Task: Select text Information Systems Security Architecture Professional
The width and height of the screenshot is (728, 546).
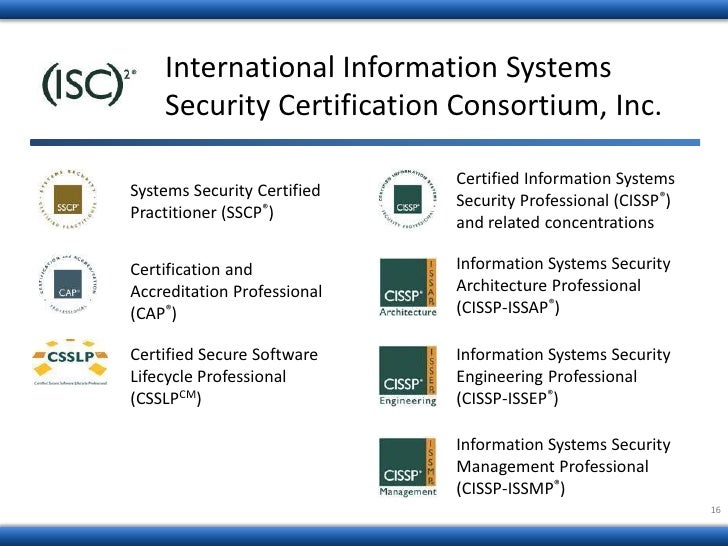Action: (563, 285)
